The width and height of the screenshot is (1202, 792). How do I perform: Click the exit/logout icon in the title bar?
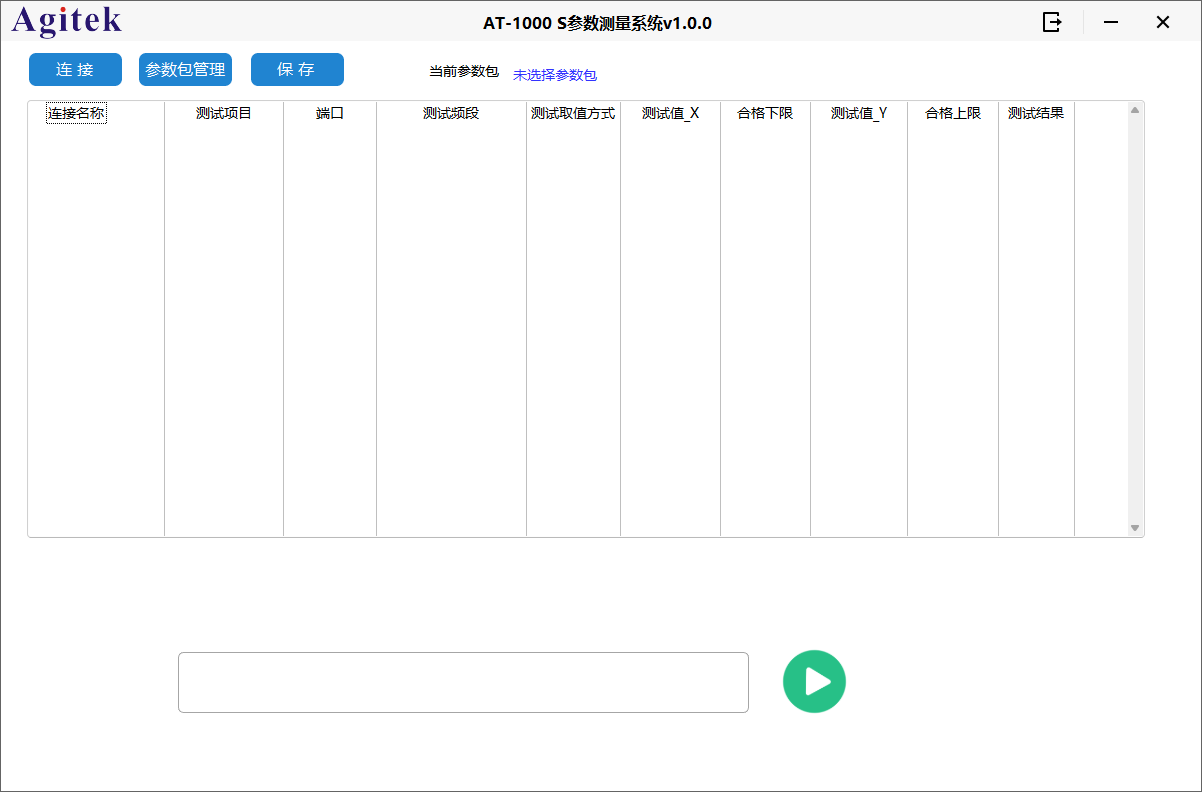click(x=1051, y=21)
